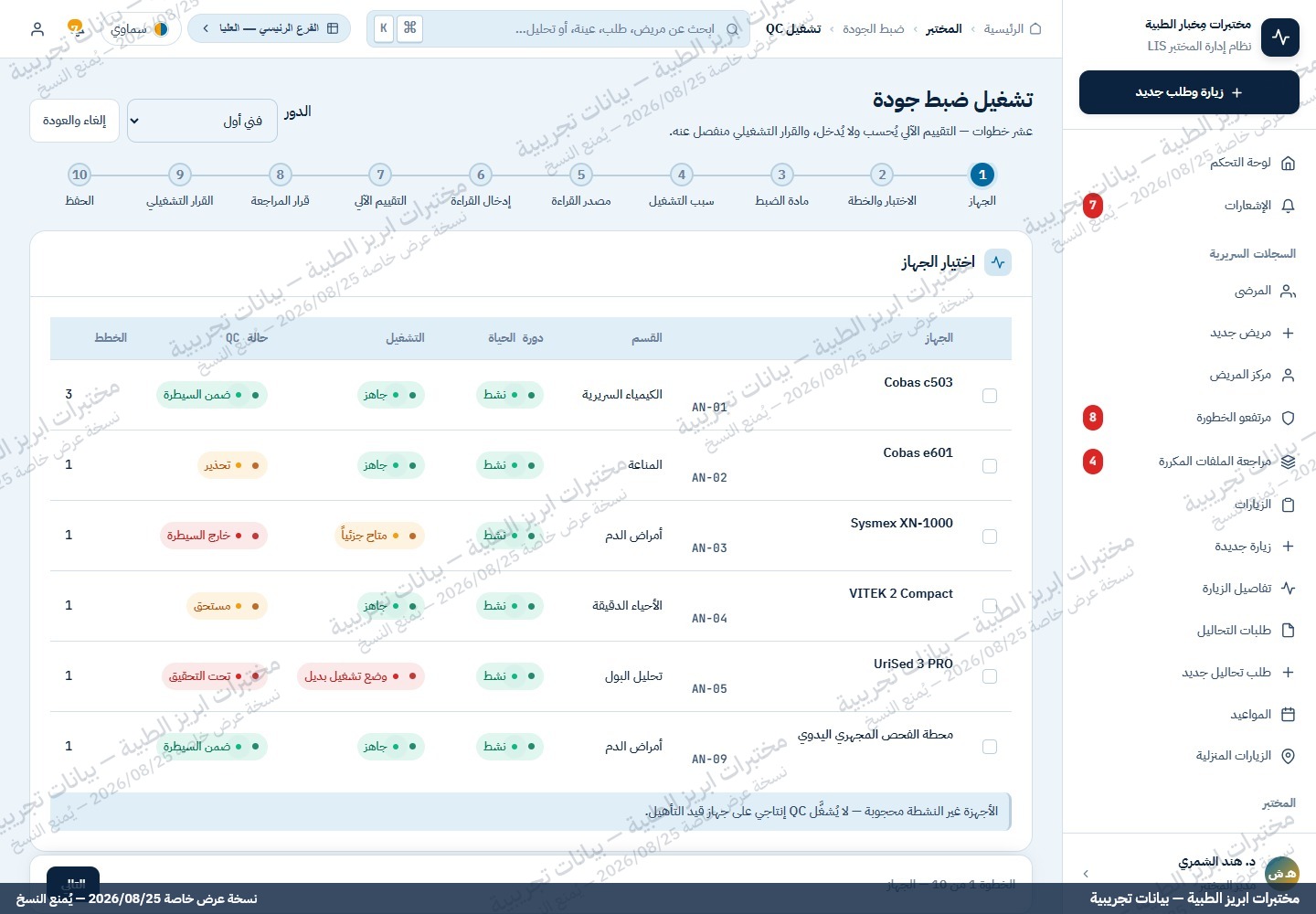Open the branch selector الفرع الرئيسي — العليا
The height and width of the screenshot is (914, 1316).
point(269,28)
